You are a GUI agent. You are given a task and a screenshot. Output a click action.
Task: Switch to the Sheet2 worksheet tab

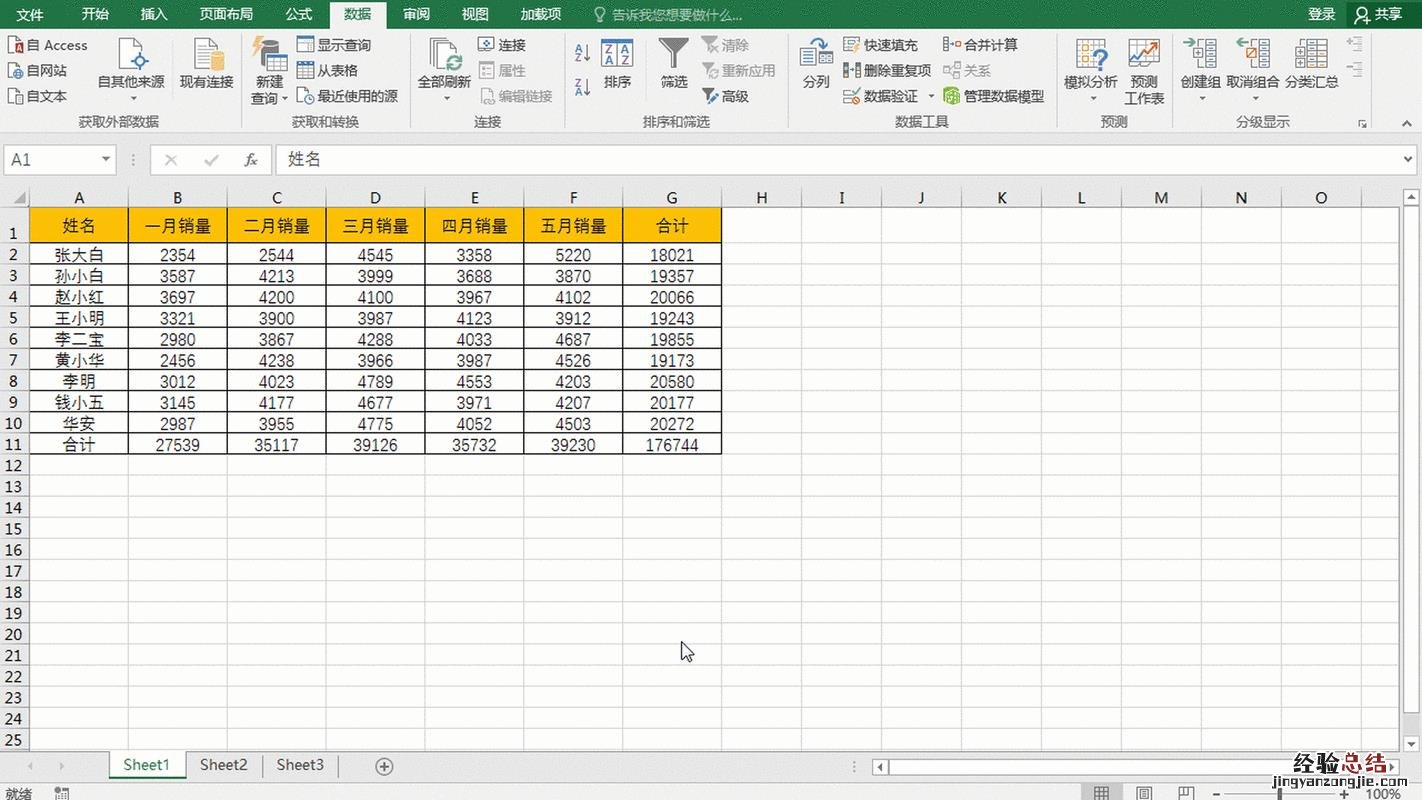tap(223, 765)
